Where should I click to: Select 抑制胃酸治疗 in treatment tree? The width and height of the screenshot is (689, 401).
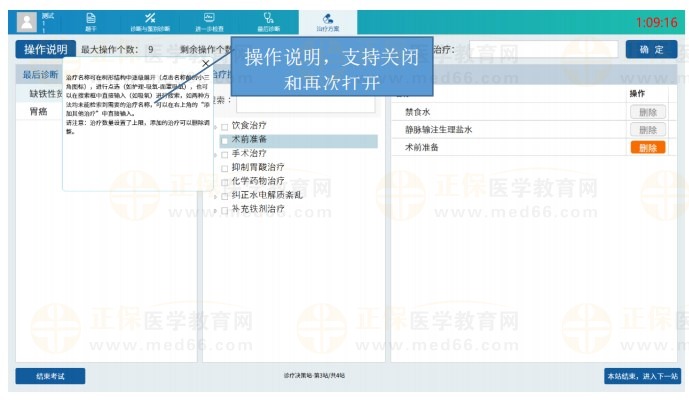(x=258, y=168)
